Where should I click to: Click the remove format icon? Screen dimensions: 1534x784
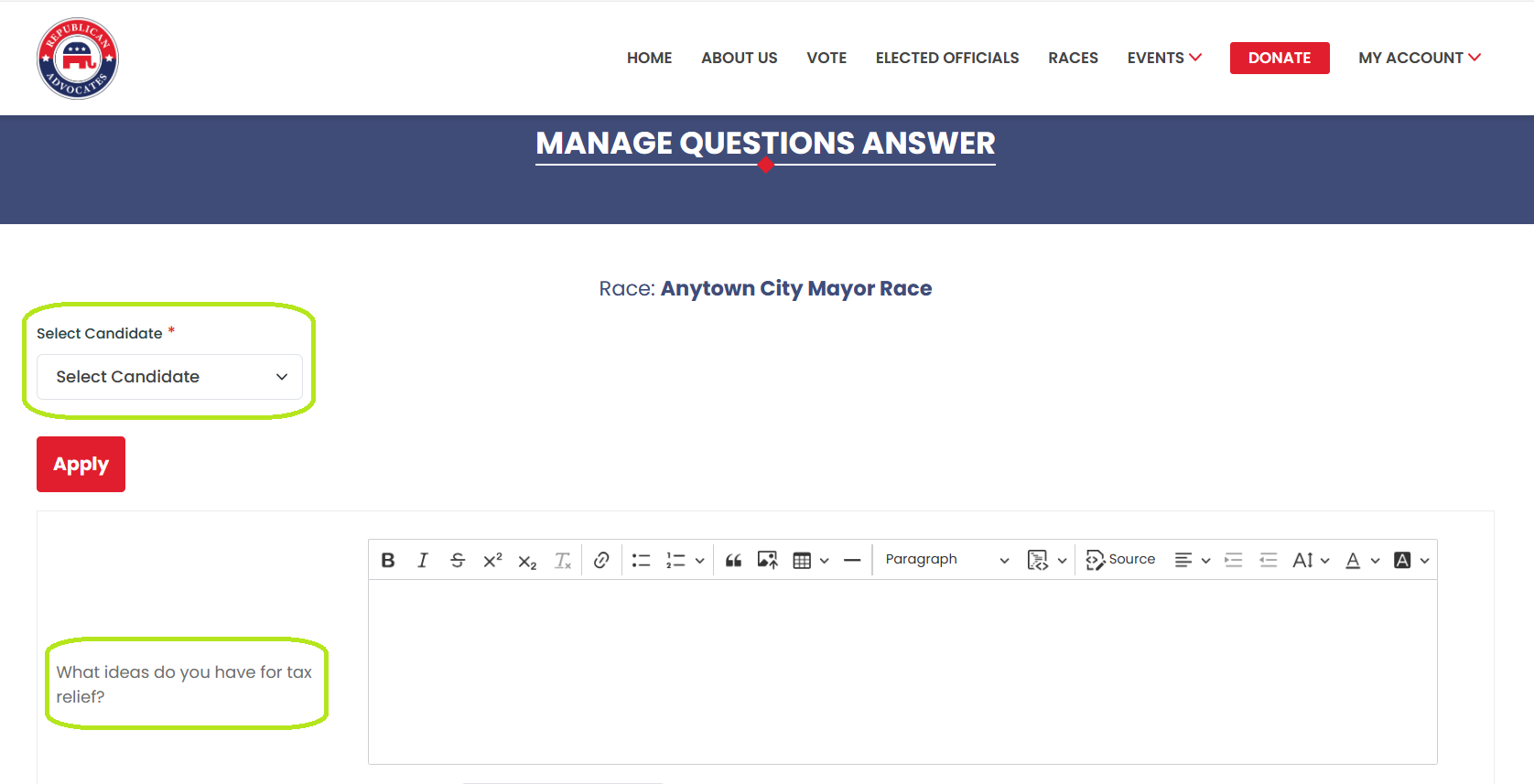coord(562,560)
